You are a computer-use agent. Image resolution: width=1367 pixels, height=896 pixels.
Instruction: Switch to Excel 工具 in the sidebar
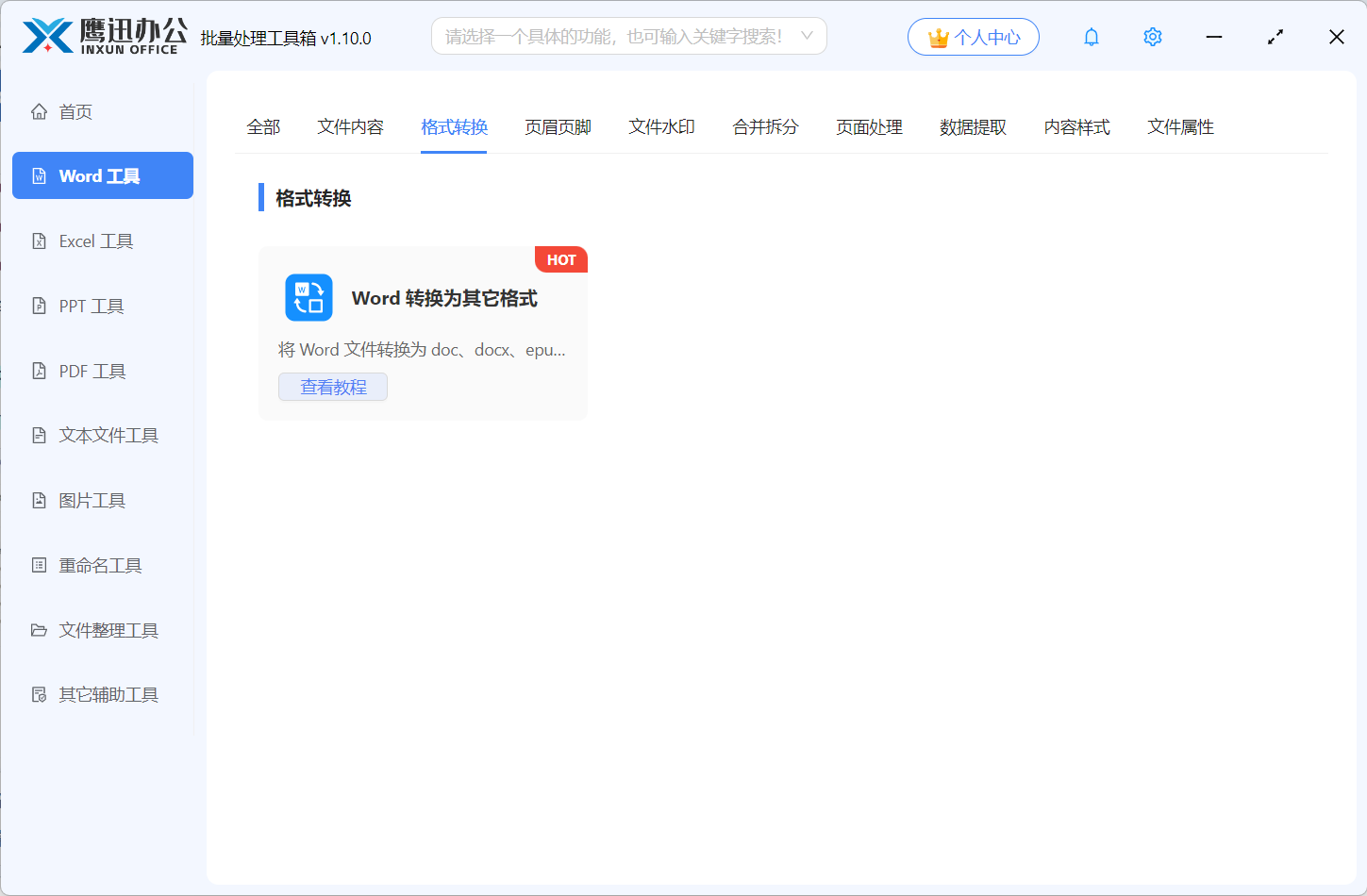(94, 241)
